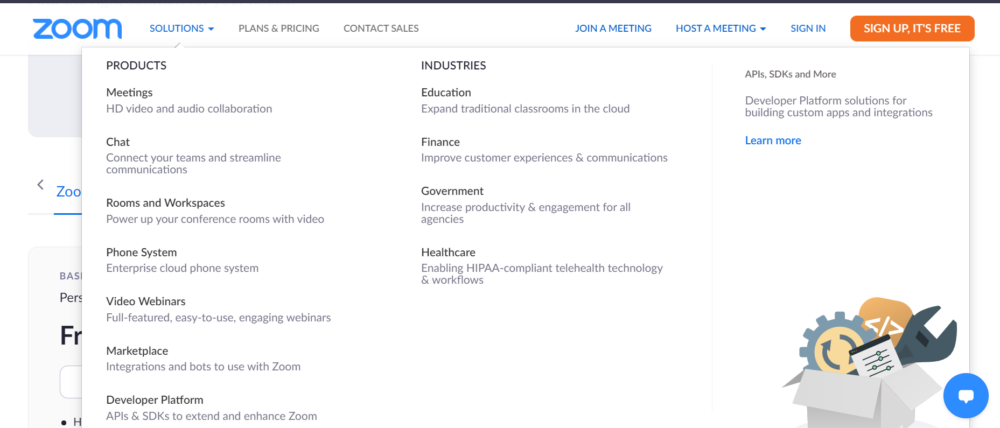
Task: Select Chat product entry
Action: [x=118, y=142]
